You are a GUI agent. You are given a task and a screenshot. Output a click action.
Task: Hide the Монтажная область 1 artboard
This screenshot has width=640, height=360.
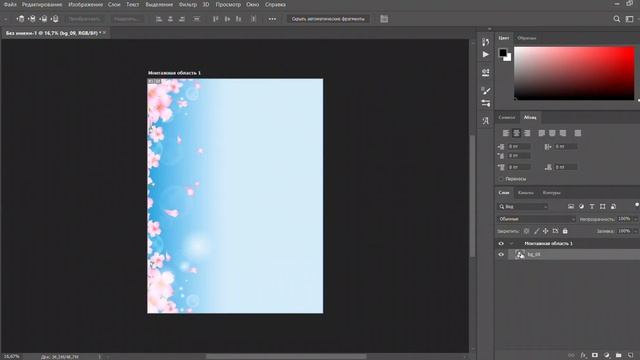click(x=501, y=244)
